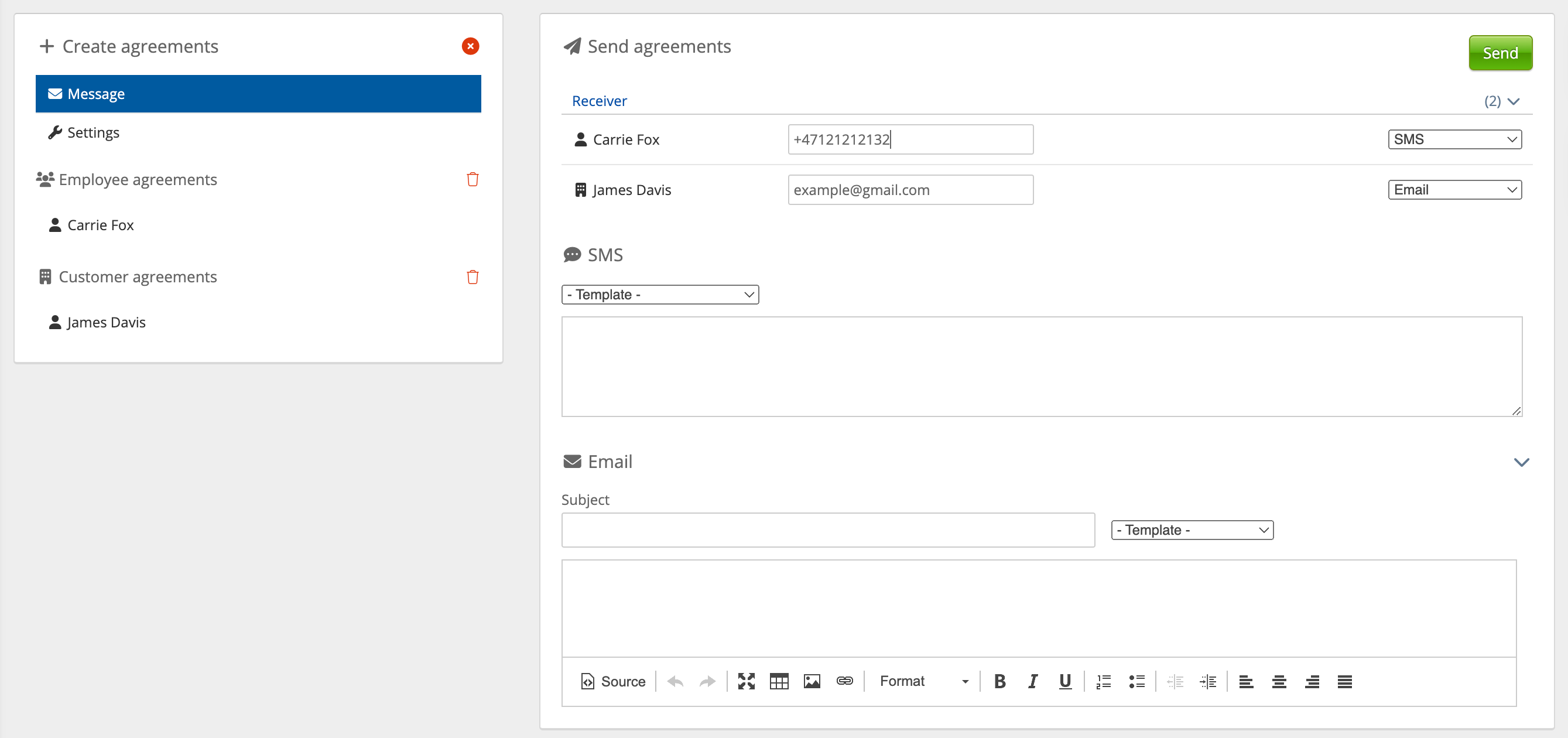The height and width of the screenshot is (738, 1568).
Task: Toggle Source view in the editor
Action: (x=613, y=681)
